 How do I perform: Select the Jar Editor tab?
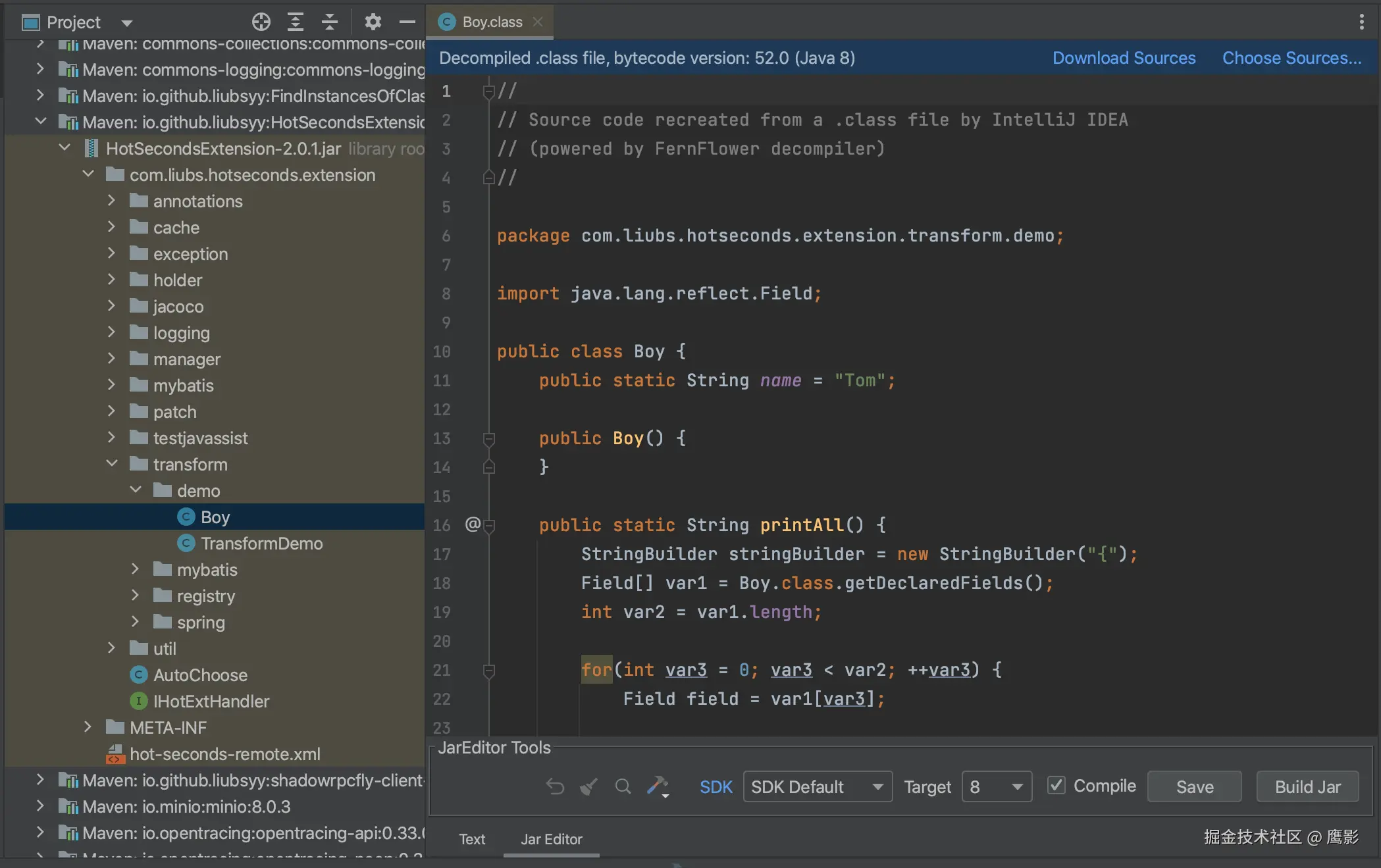[x=551, y=839]
